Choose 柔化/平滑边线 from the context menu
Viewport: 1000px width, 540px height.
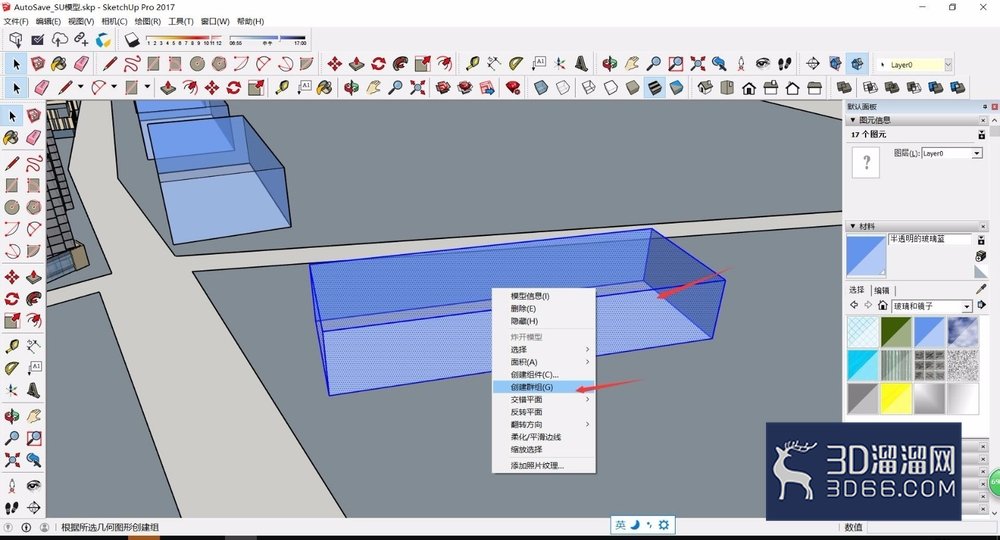pos(543,437)
